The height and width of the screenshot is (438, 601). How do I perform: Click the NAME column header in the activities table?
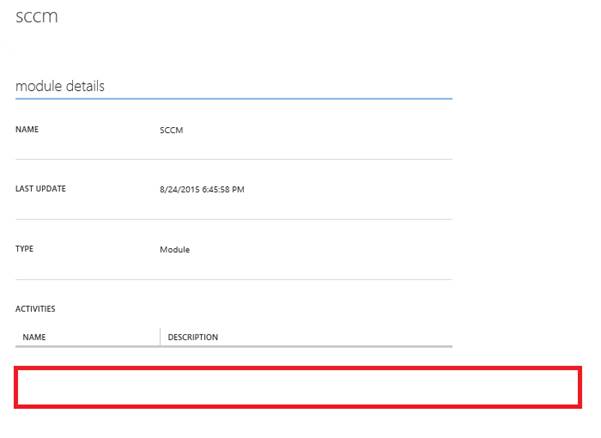(34, 337)
